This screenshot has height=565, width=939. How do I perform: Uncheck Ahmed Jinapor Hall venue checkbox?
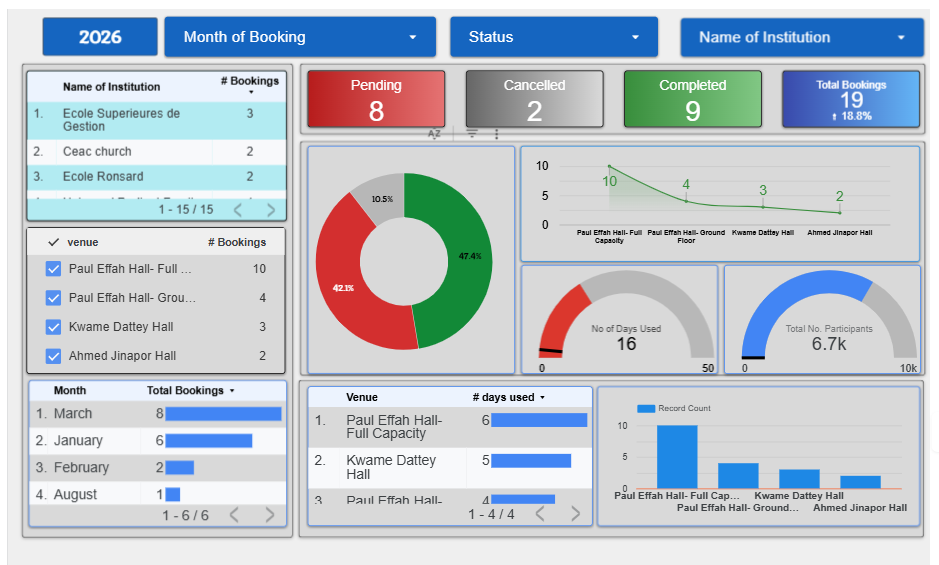(54, 356)
